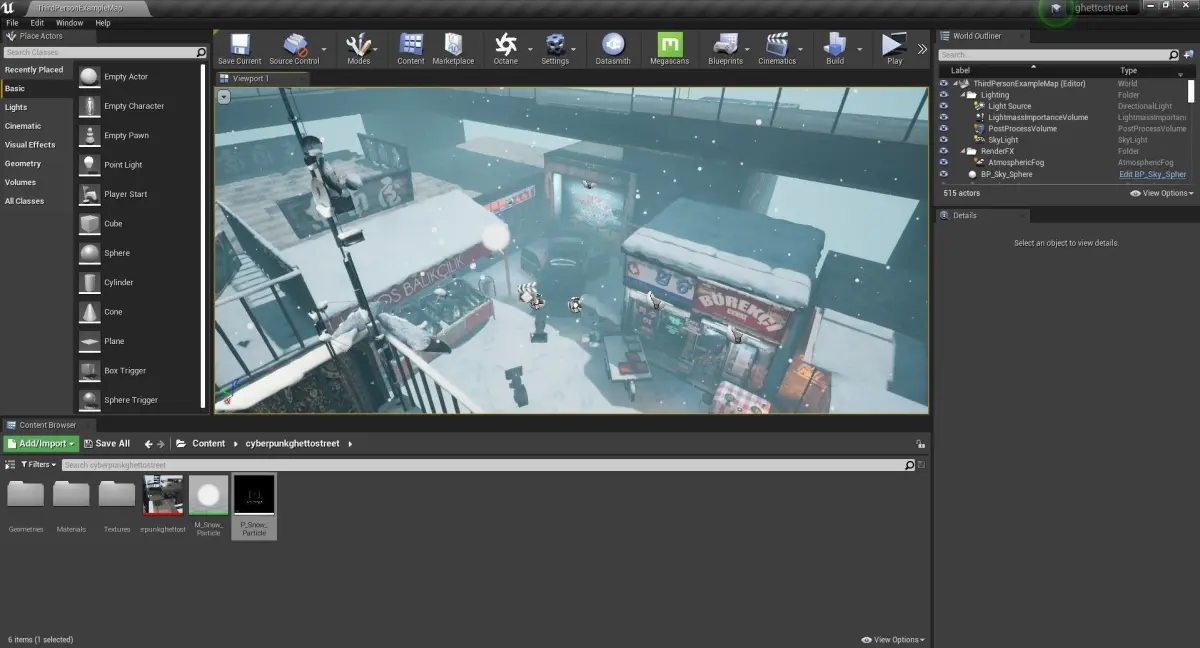Open the Blueprints toolbar icon
1200x648 pixels.
[725, 46]
